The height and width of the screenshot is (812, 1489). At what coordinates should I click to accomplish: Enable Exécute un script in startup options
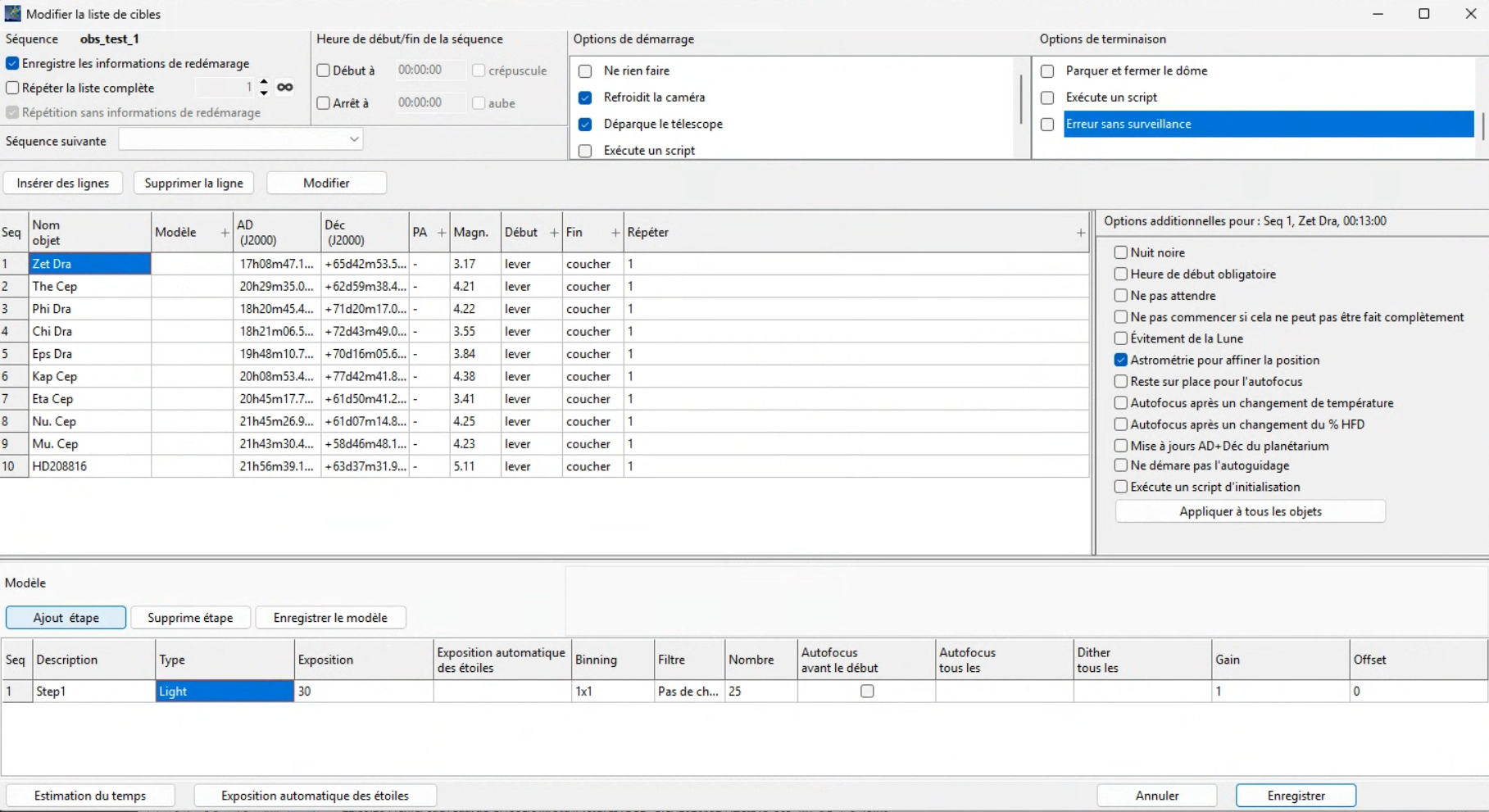coord(585,151)
